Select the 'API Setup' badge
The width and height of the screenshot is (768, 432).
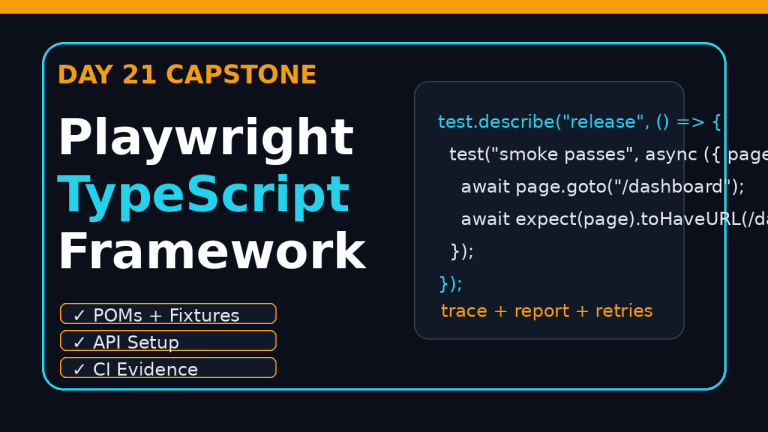(x=168, y=341)
